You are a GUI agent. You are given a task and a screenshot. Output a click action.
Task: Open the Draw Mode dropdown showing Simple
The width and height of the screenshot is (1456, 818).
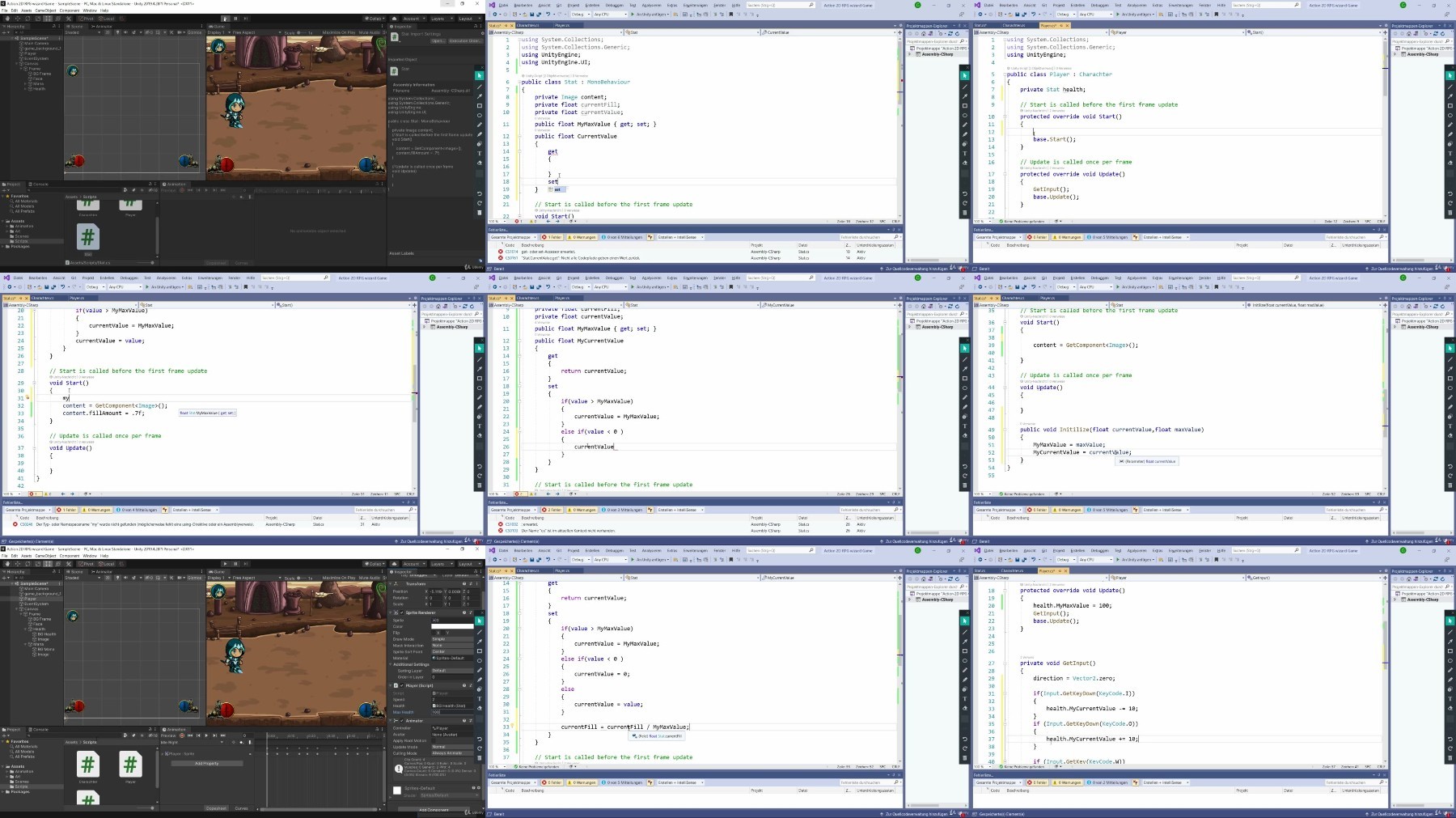point(453,639)
